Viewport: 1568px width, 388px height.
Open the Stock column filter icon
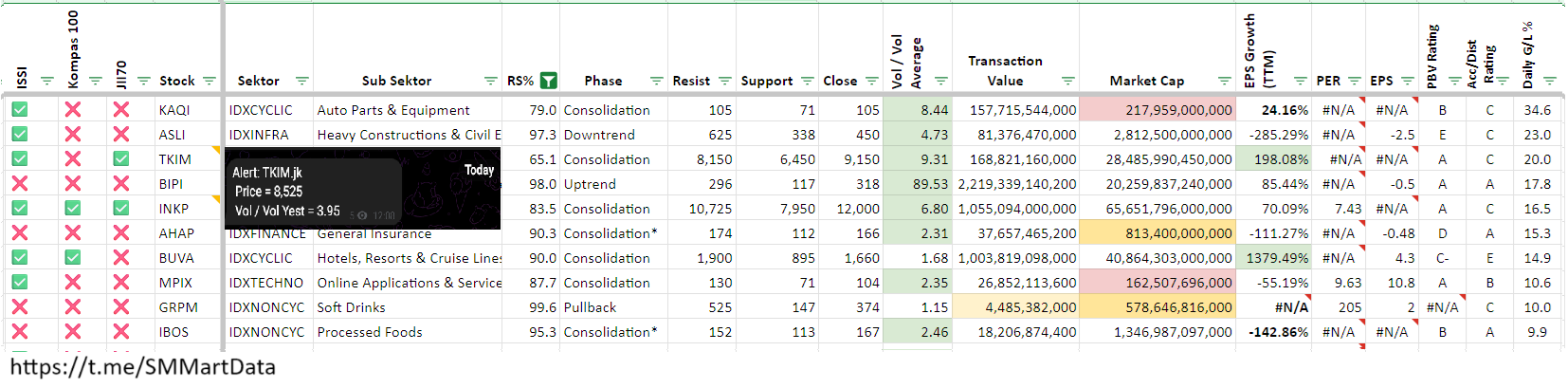pyautogui.click(x=210, y=81)
